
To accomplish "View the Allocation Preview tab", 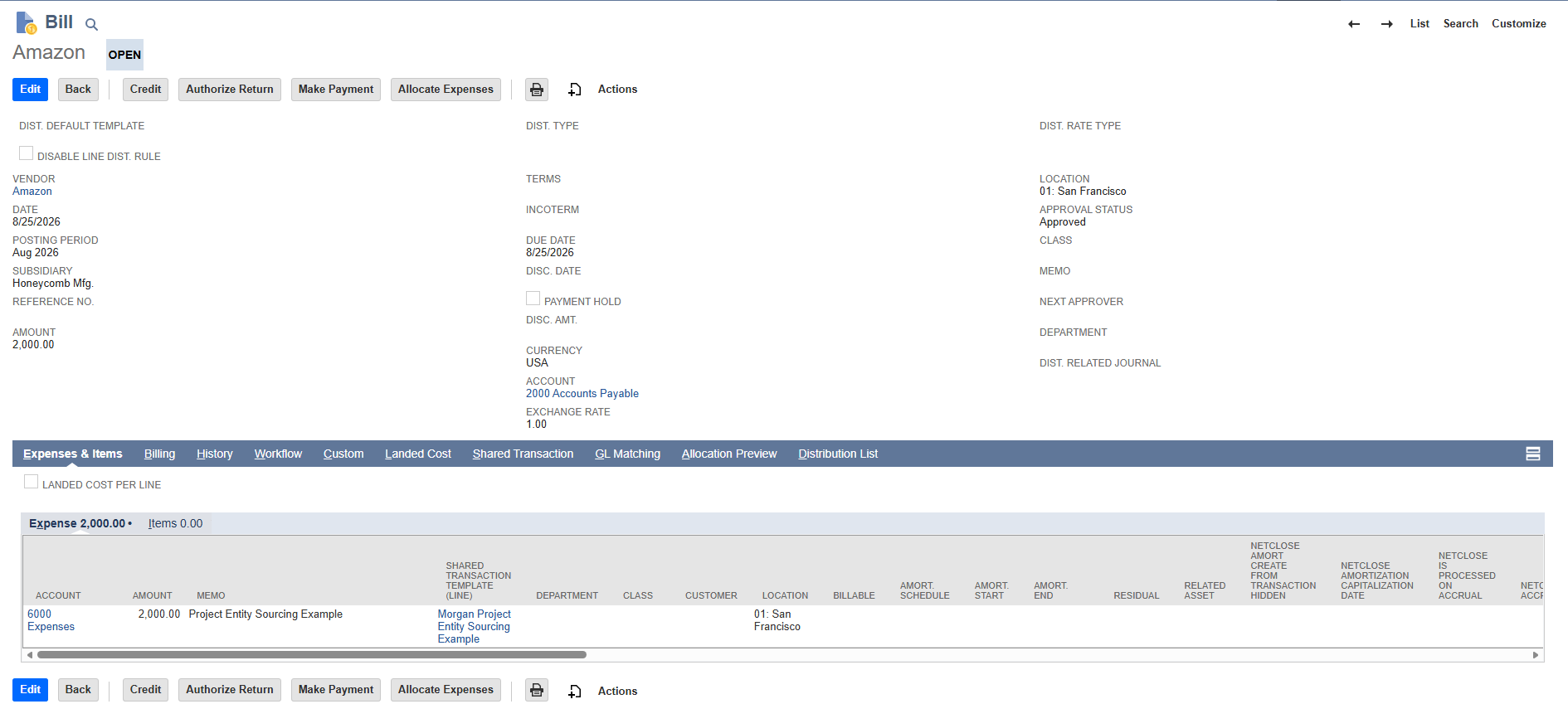I will 729,454.
